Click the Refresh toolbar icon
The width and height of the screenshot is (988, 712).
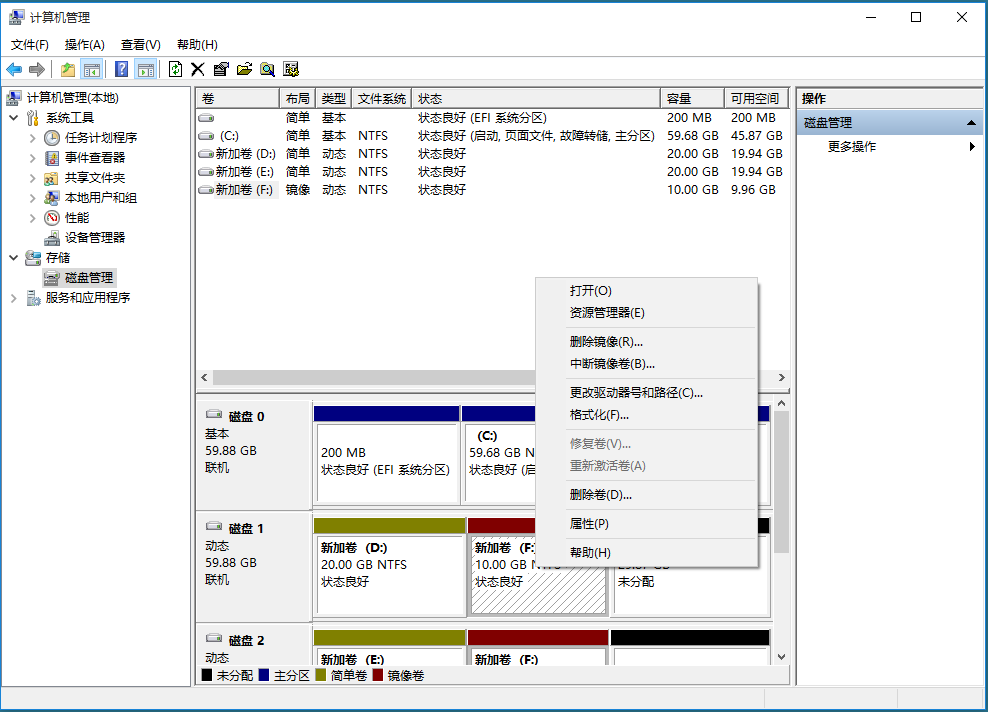coord(175,69)
